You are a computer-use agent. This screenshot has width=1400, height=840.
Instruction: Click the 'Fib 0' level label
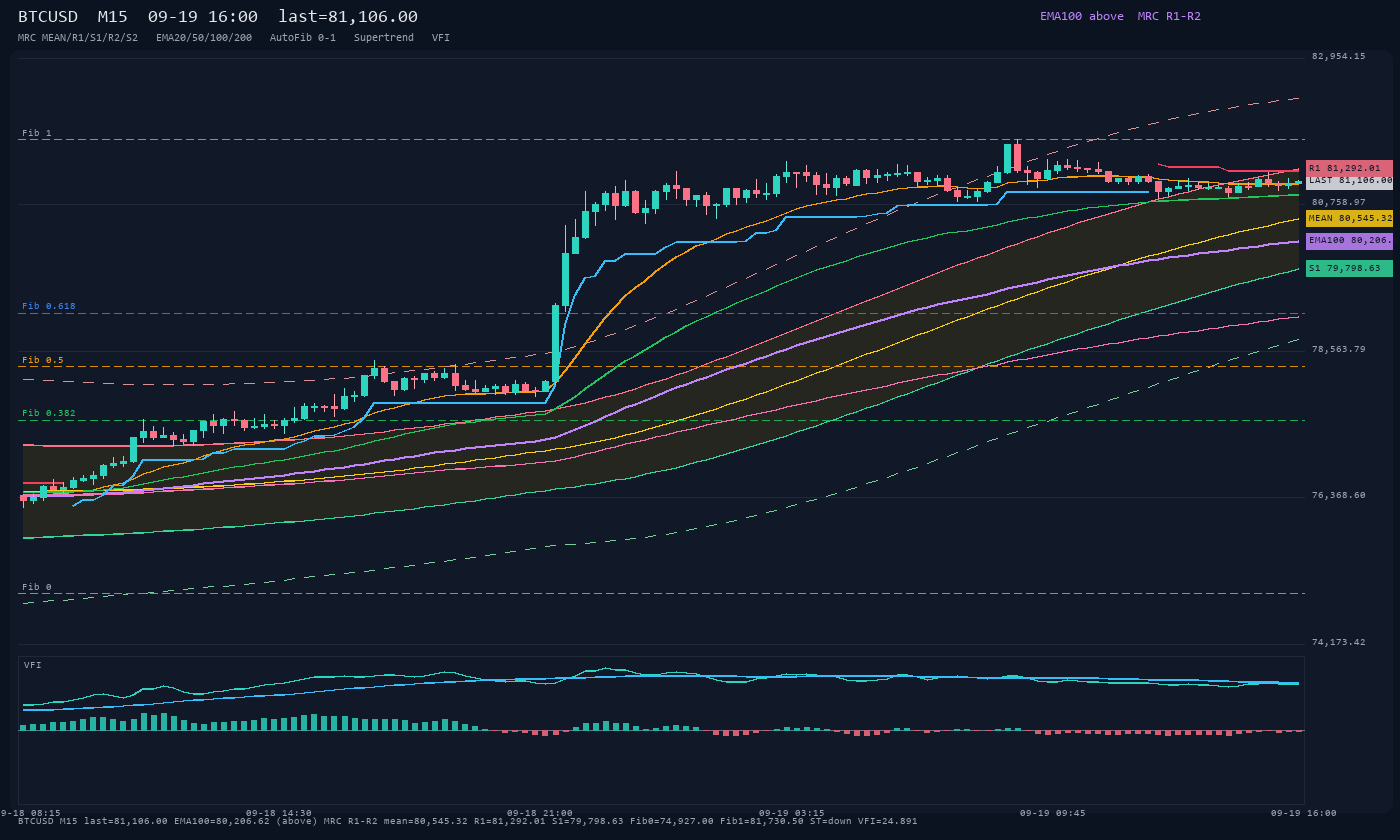pyautogui.click(x=37, y=587)
